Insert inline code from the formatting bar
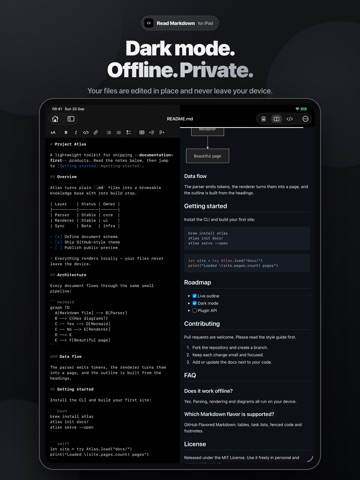This screenshot has height=480, width=360. coord(86,133)
